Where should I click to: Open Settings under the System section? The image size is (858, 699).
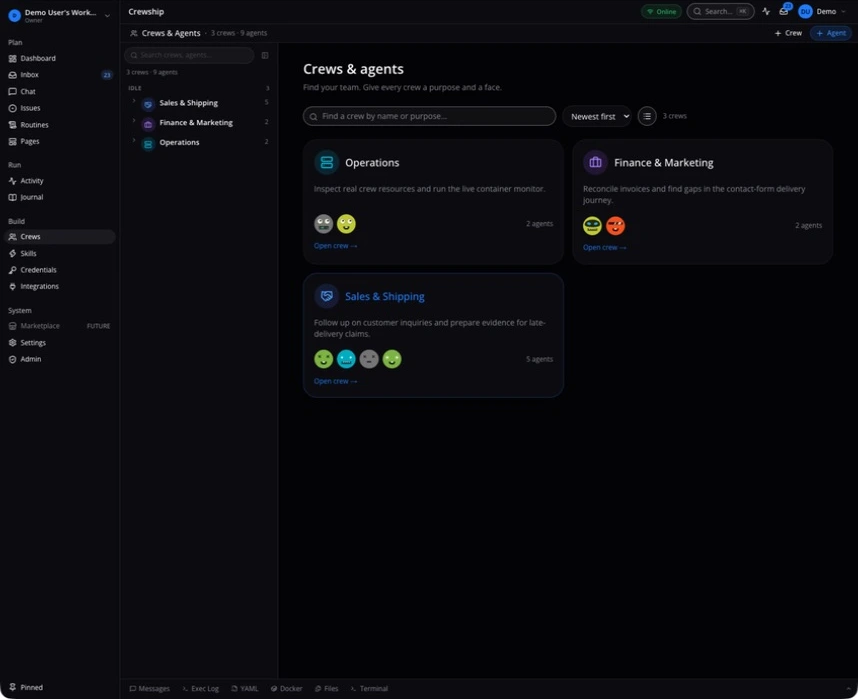coord(59,343)
